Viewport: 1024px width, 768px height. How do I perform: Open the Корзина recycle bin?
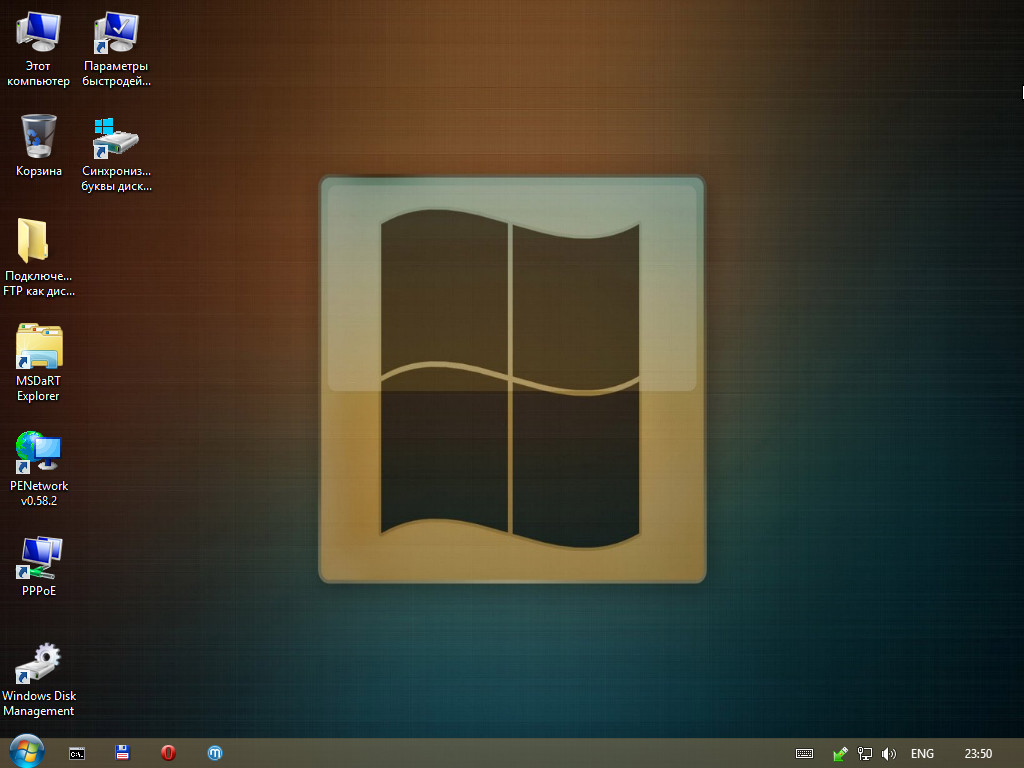point(38,136)
